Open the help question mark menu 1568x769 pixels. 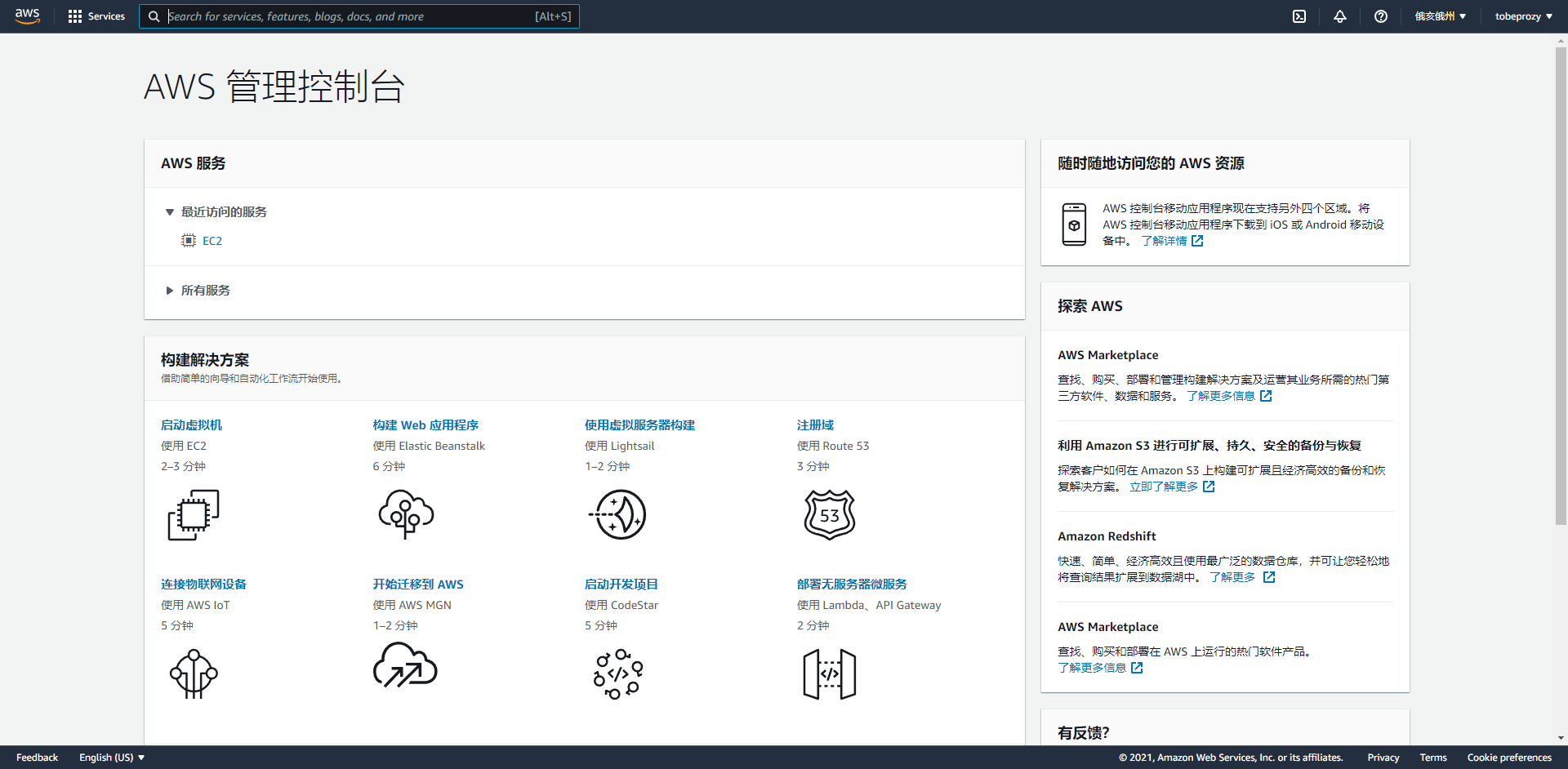(x=1381, y=16)
